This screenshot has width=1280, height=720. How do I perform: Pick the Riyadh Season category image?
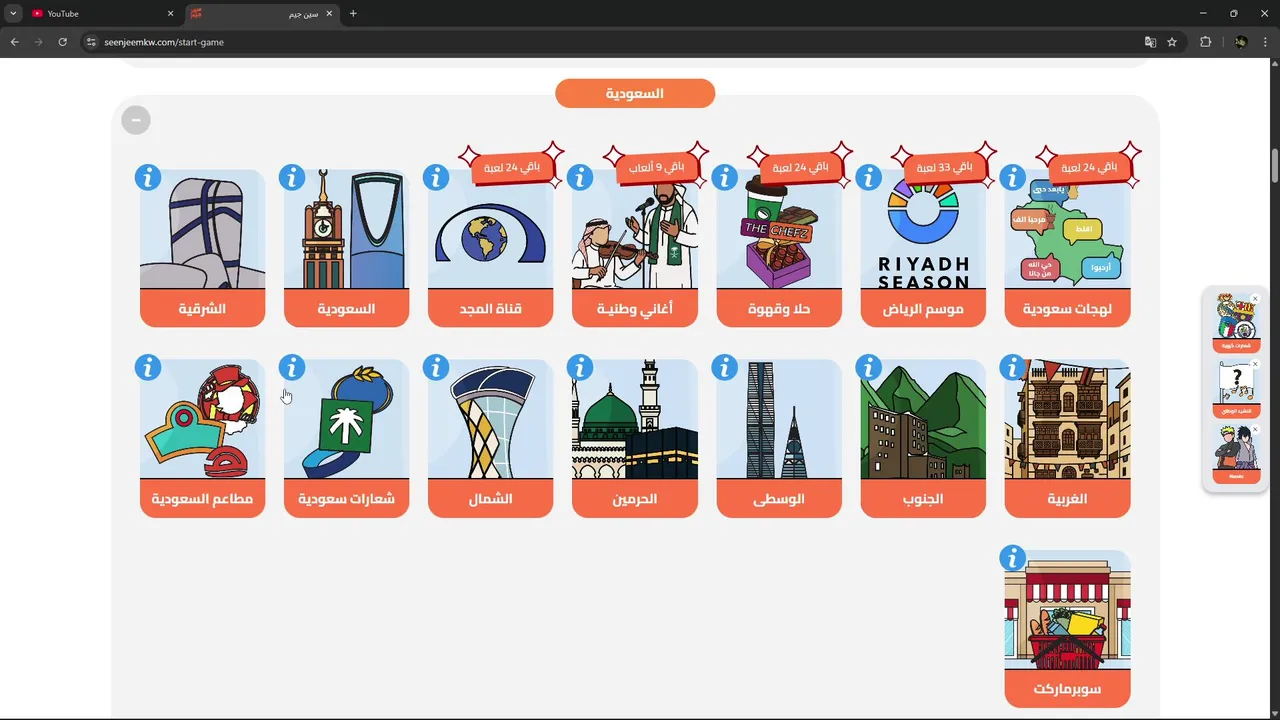click(923, 230)
